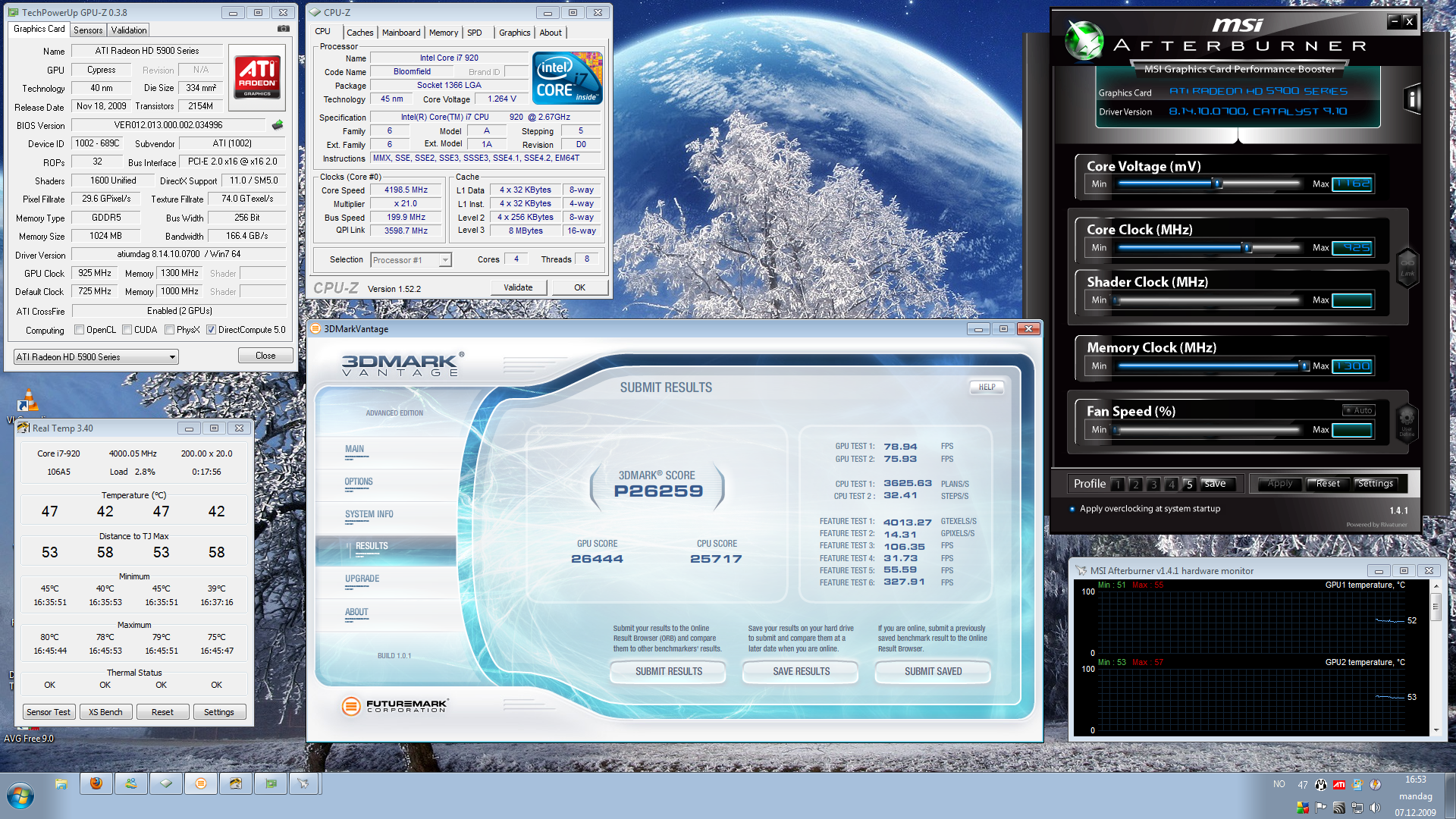This screenshot has width=1456, height=819.
Task: Open the Caches tab in CPU-Z
Action: [x=360, y=33]
